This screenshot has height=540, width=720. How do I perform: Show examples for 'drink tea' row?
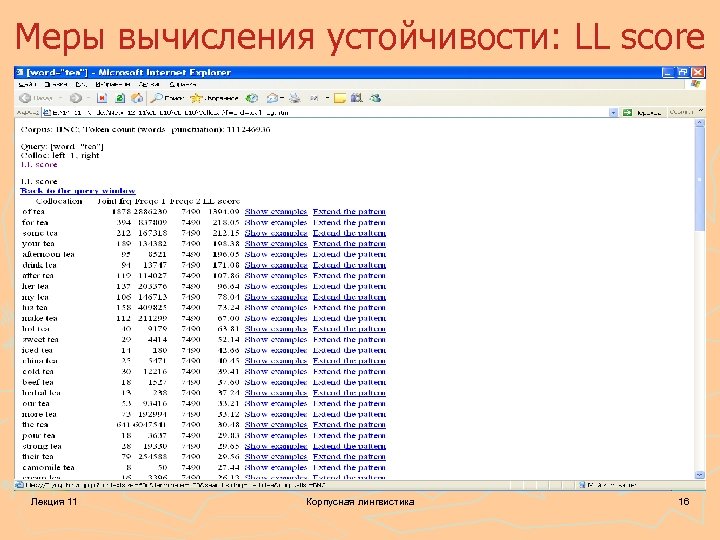(x=276, y=265)
